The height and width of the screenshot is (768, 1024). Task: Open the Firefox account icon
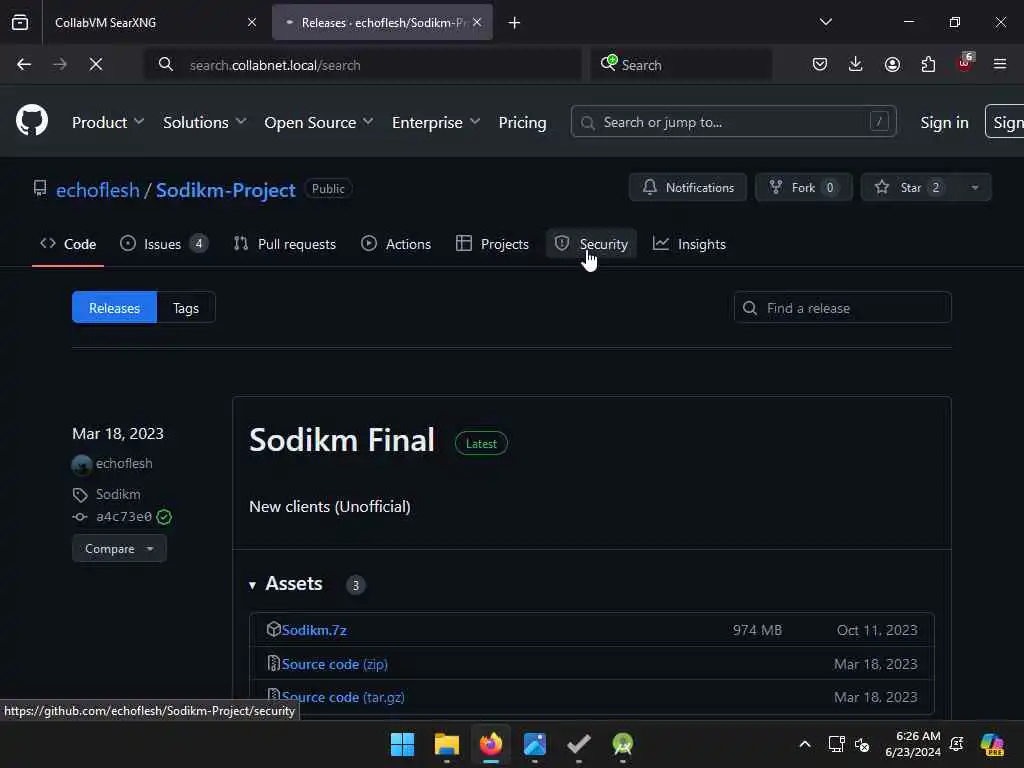892,64
